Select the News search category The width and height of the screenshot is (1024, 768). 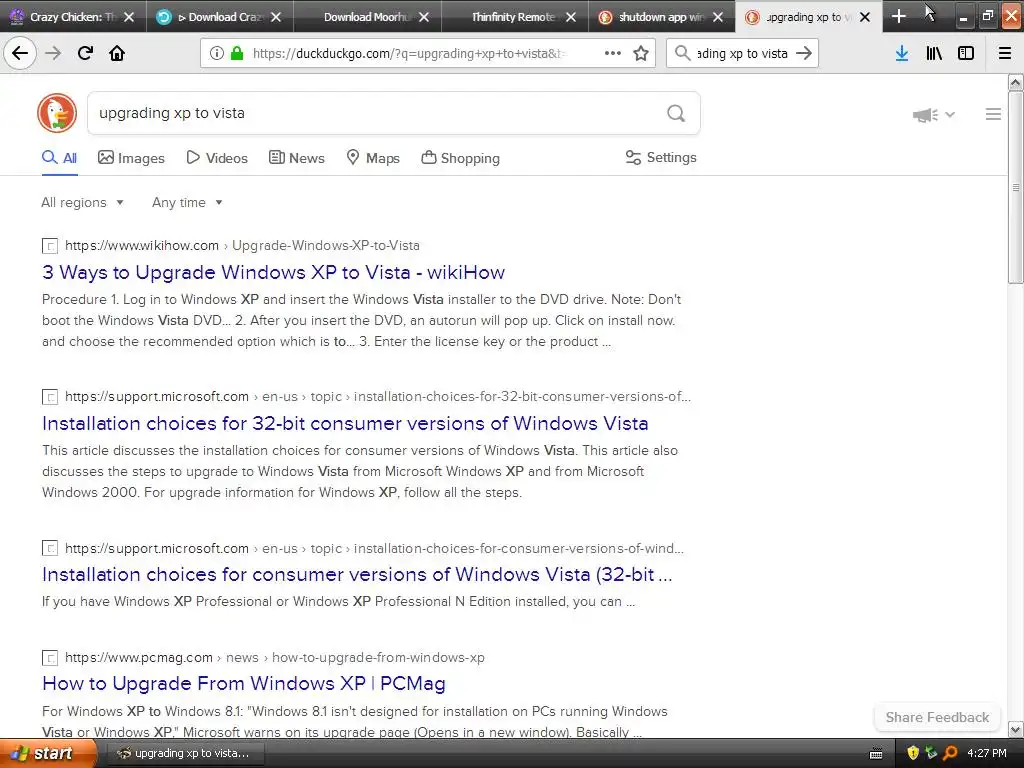[296, 158]
